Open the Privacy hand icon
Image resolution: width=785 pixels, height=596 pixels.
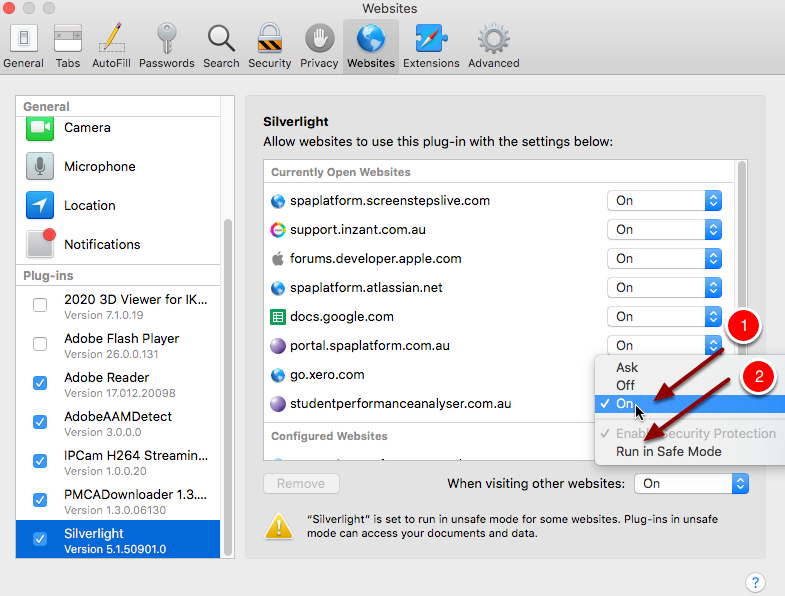[x=319, y=38]
